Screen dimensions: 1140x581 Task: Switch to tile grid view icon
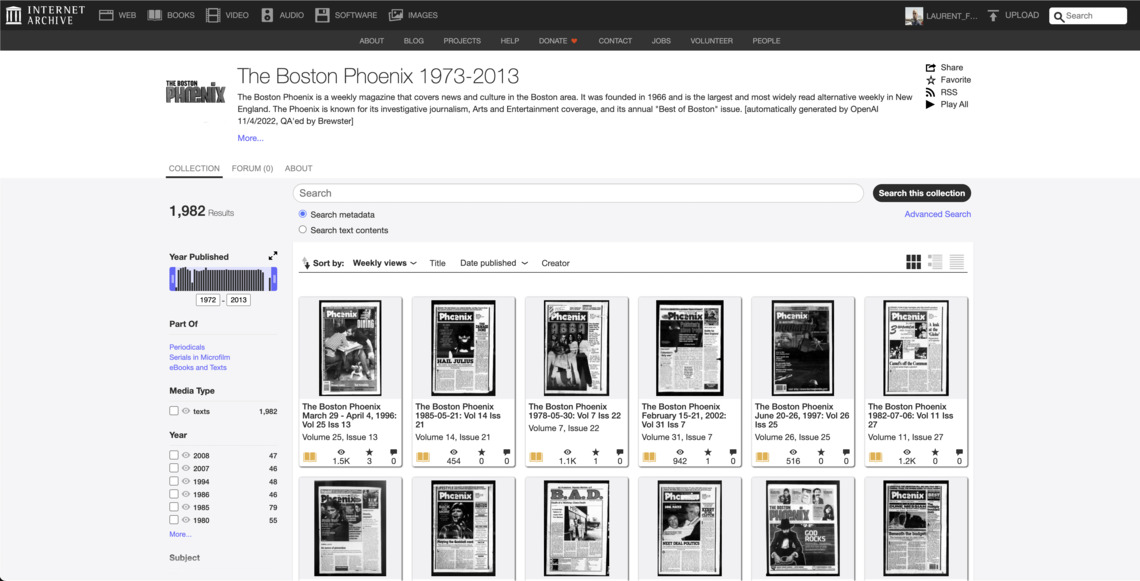tap(913, 262)
